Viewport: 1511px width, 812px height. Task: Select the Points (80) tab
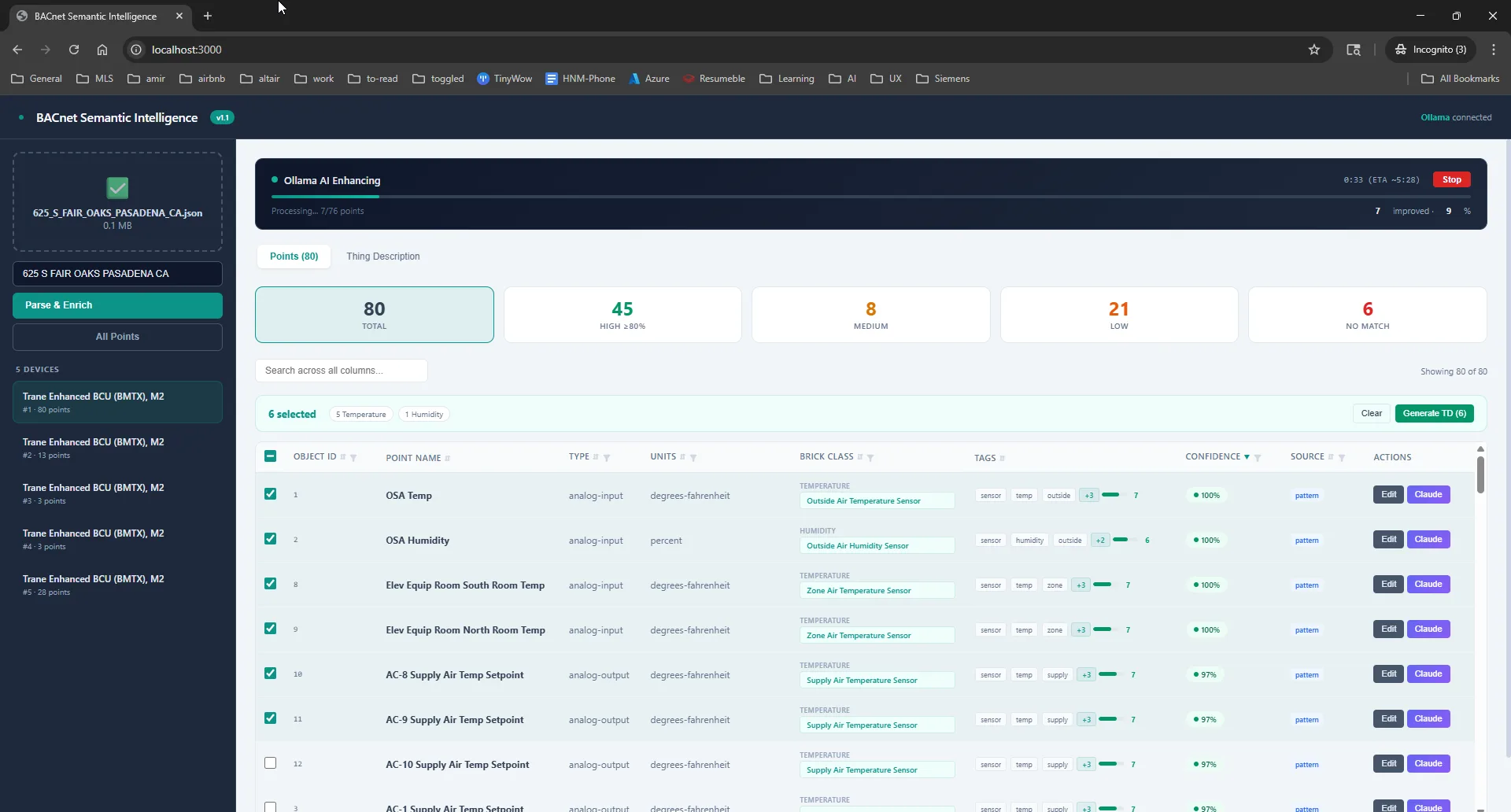click(x=294, y=257)
